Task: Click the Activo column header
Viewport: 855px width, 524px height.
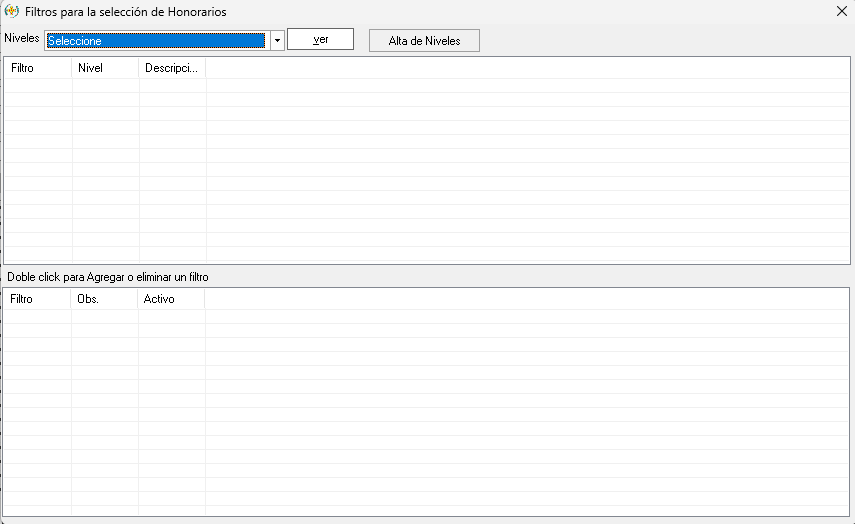Action: click(171, 299)
